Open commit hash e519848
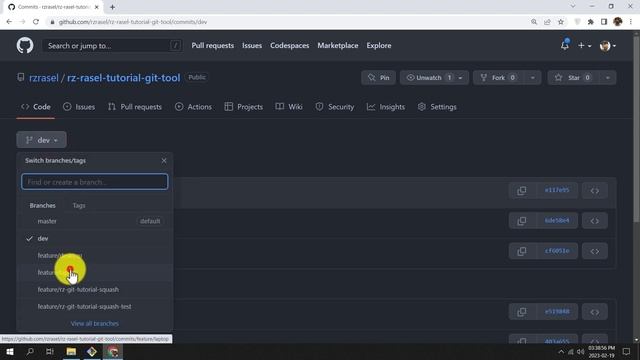The height and width of the screenshot is (360, 640). tap(556, 311)
